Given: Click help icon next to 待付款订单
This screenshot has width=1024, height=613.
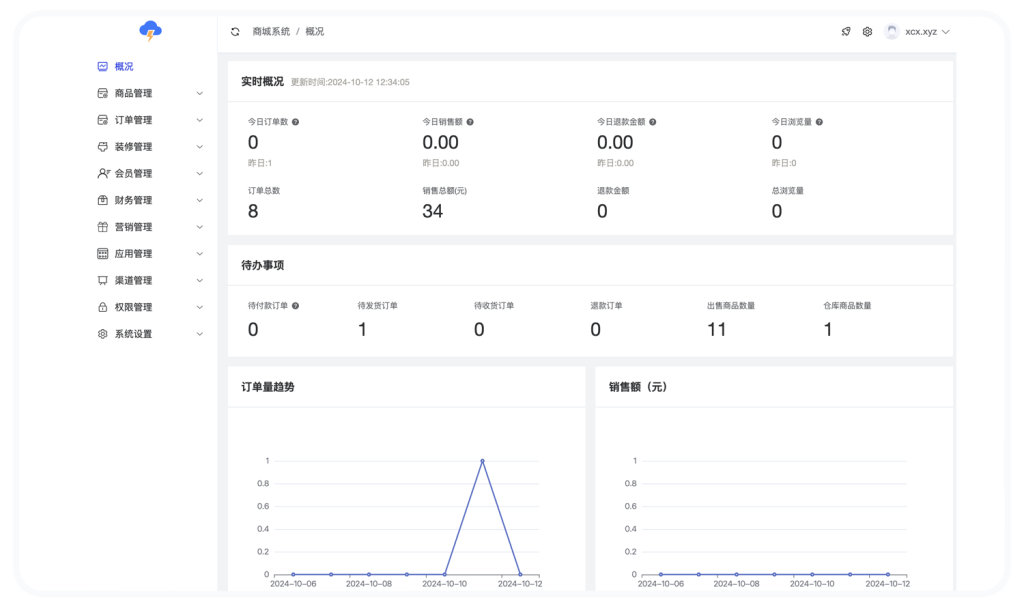Looking at the screenshot, I should point(296,306).
